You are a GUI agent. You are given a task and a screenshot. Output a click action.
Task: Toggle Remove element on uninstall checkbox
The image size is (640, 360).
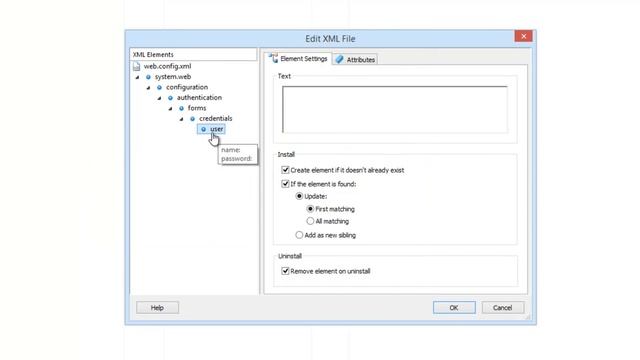pyautogui.click(x=285, y=271)
